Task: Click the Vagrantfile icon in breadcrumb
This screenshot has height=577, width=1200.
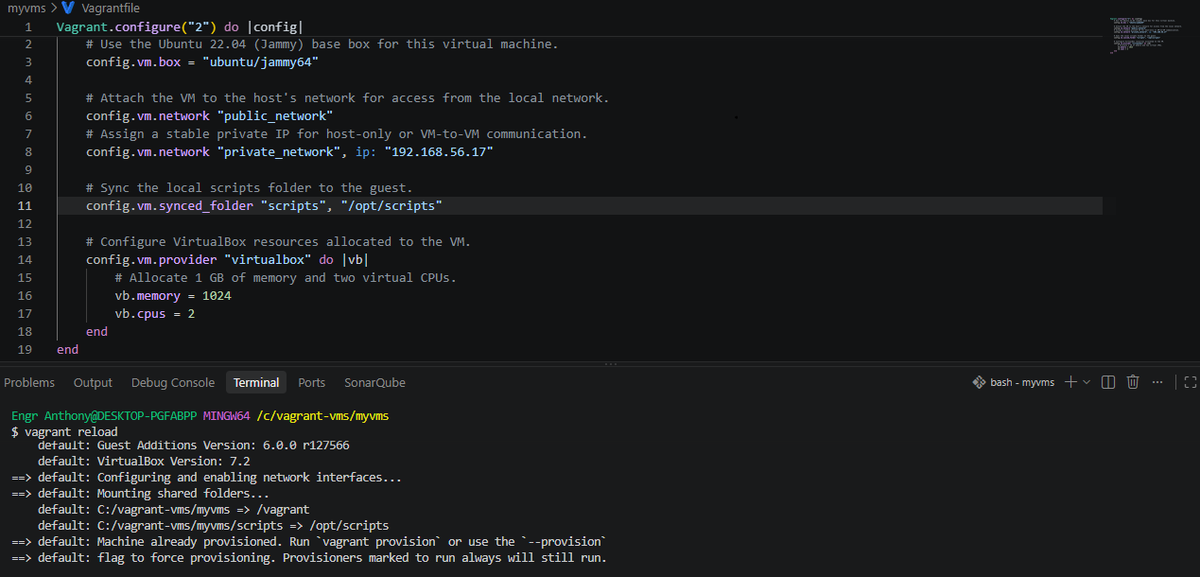Action: coord(69,8)
